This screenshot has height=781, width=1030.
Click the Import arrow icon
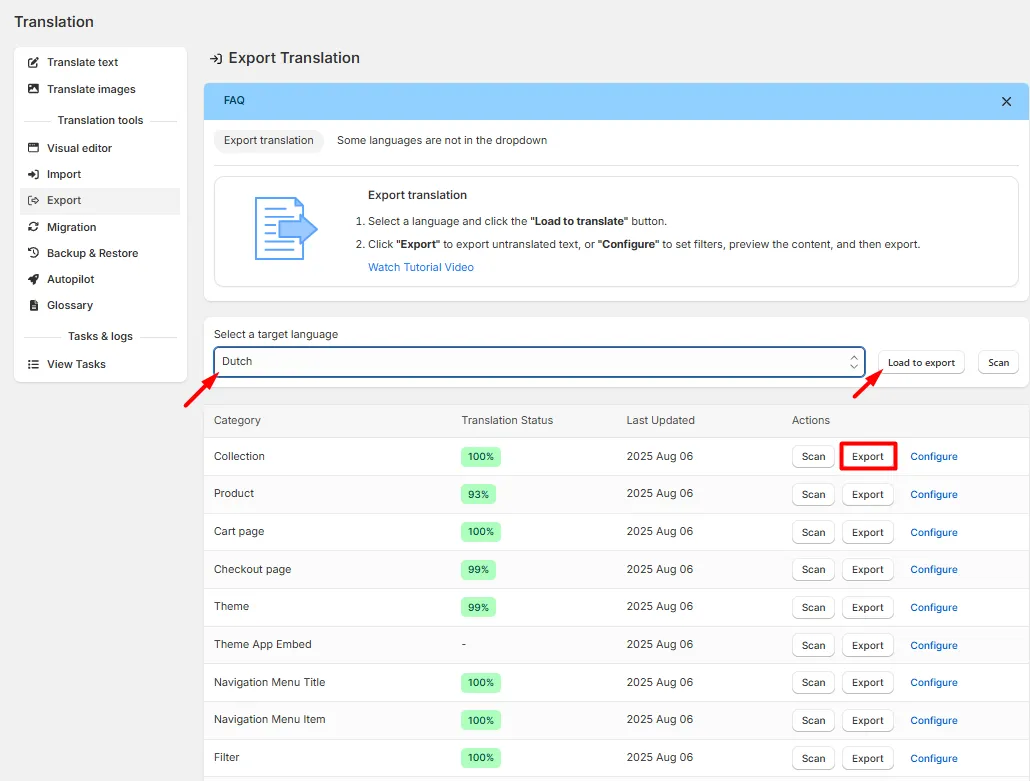(x=33, y=174)
